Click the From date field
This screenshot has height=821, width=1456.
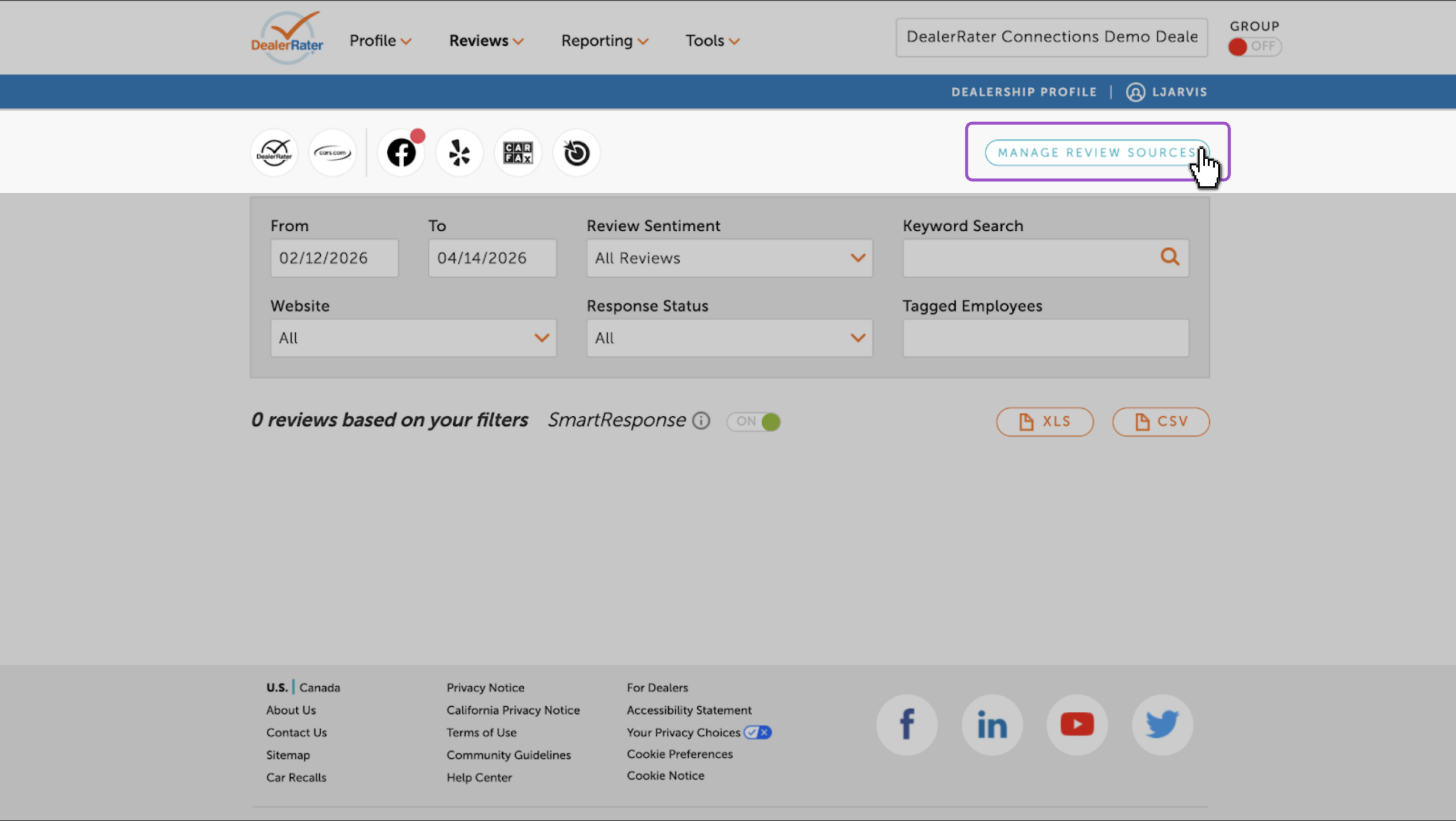tap(334, 258)
